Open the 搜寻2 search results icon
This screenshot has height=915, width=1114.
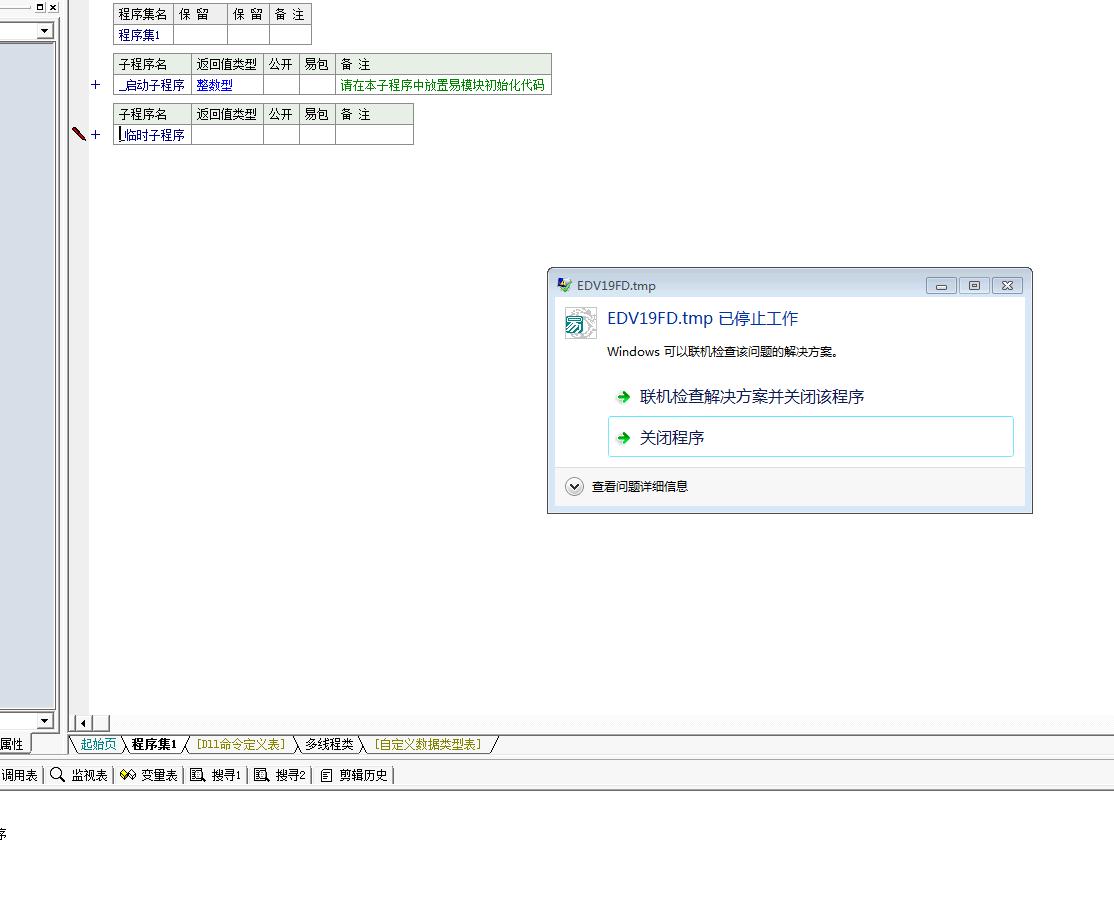pos(262,775)
